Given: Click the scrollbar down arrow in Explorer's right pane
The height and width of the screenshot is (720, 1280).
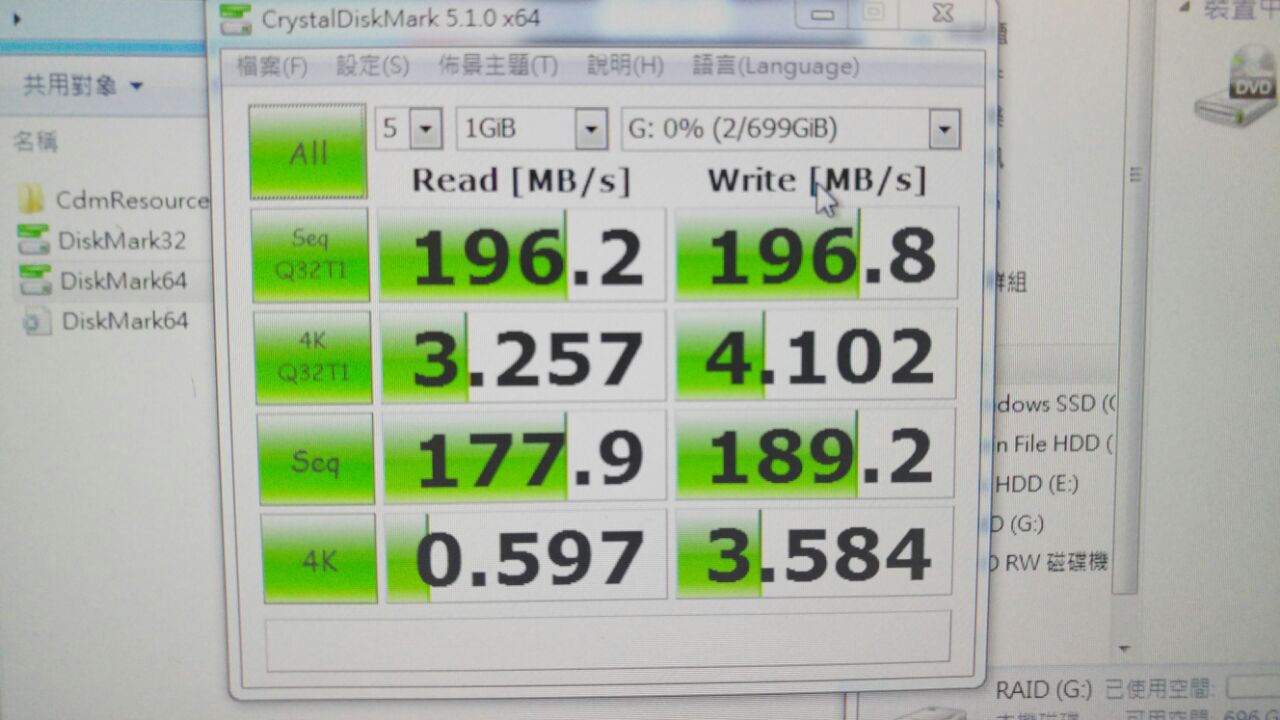Looking at the screenshot, I should (1124, 647).
